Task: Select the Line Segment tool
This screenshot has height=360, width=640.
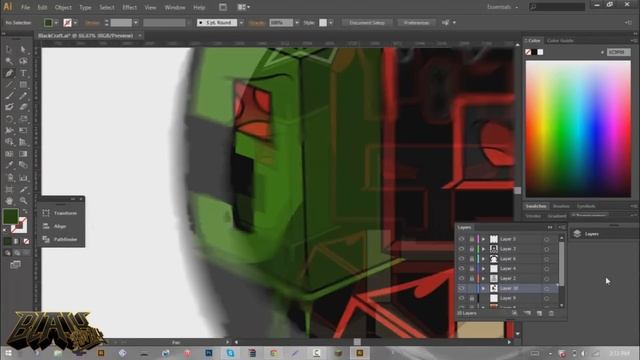Action: click(9, 84)
